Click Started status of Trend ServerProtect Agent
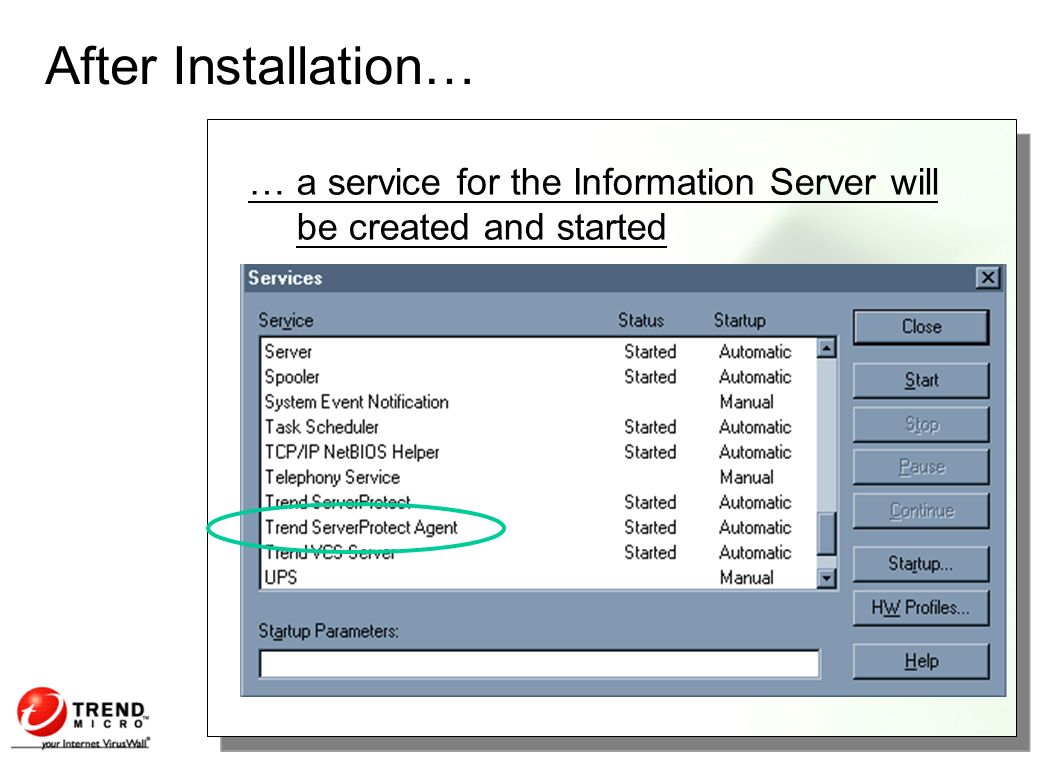 click(650, 527)
